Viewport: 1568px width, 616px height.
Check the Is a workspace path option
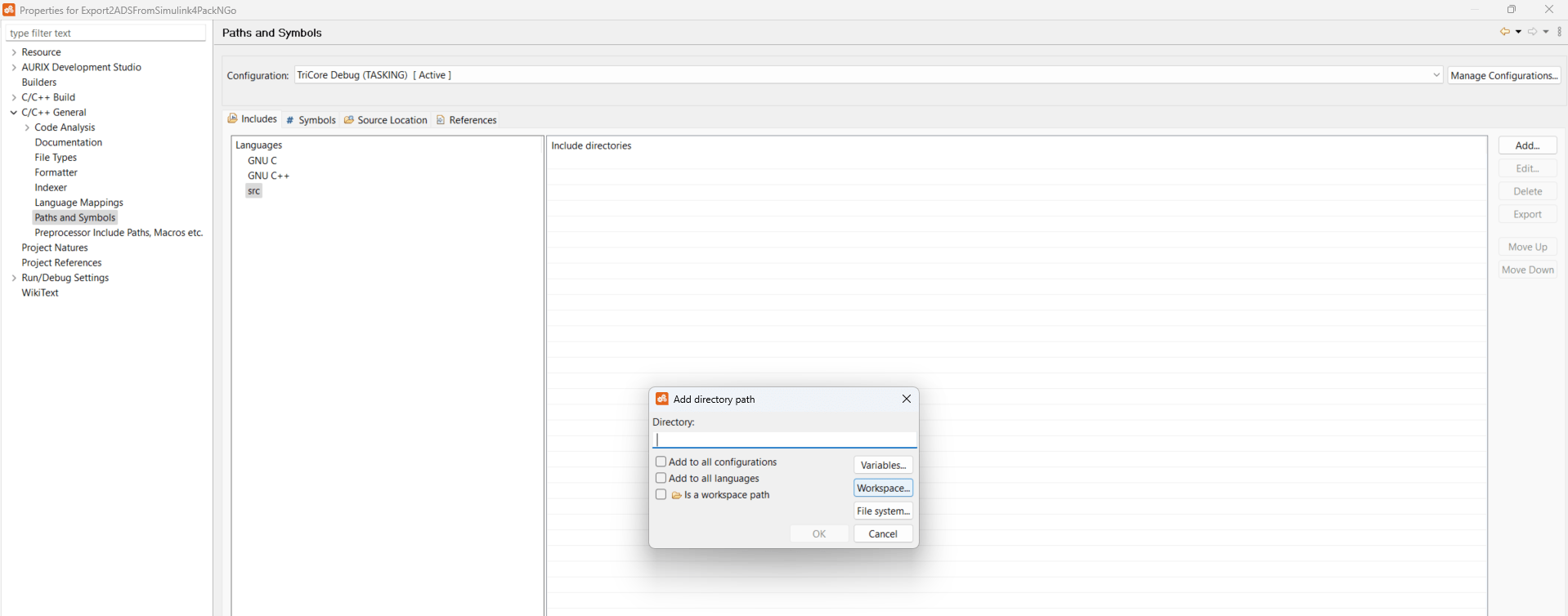click(x=661, y=494)
